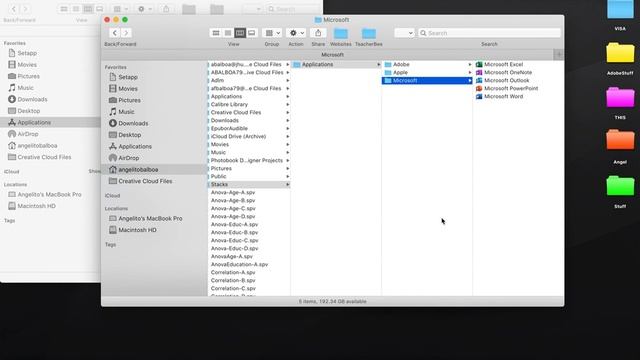
Task: Select Macintosh HD in front sidebar
Action: pos(153,230)
